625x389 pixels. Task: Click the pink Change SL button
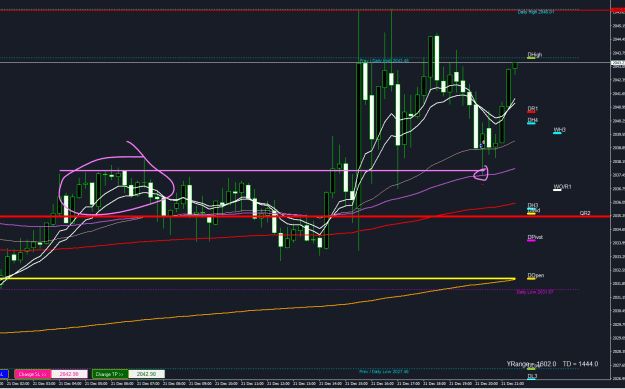click(x=33, y=374)
